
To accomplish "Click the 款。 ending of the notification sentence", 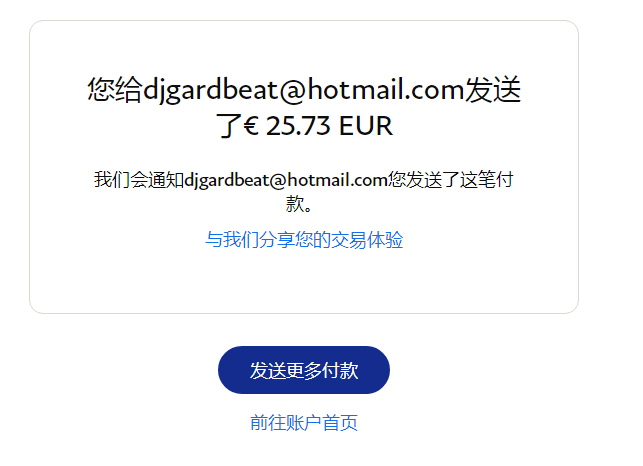I will pos(299,204).
